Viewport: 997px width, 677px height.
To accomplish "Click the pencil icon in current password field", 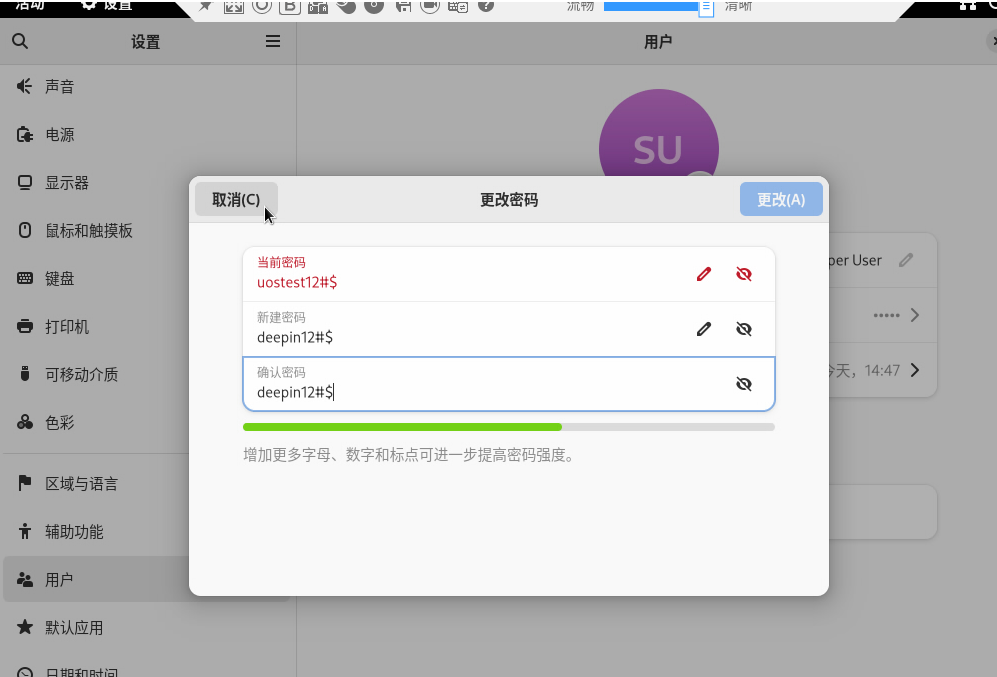I will point(704,274).
